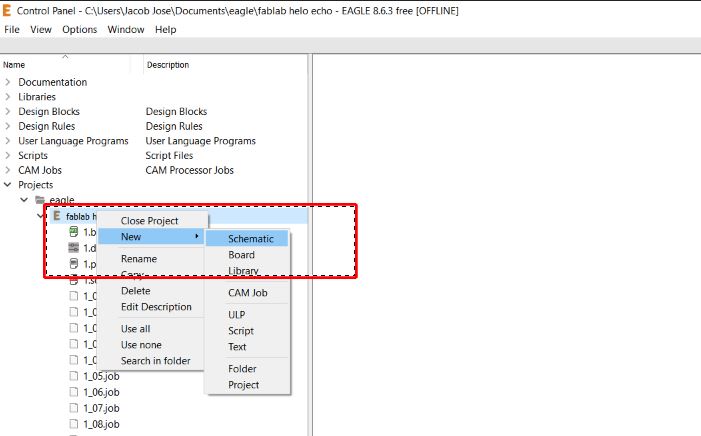701x436 pixels.
Task: Click the board file icon beside 1.b
Action: click(x=74, y=232)
